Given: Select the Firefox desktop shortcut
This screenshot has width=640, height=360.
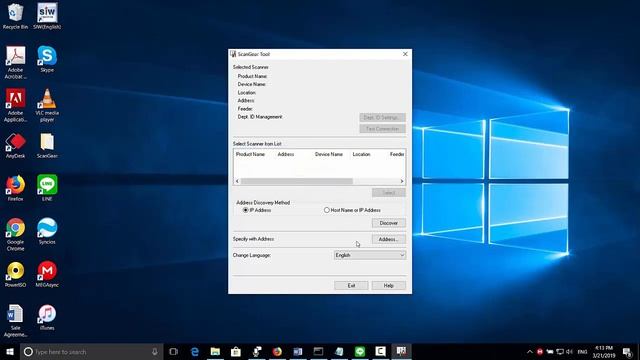Looking at the screenshot, I should [x=15, y=188].
